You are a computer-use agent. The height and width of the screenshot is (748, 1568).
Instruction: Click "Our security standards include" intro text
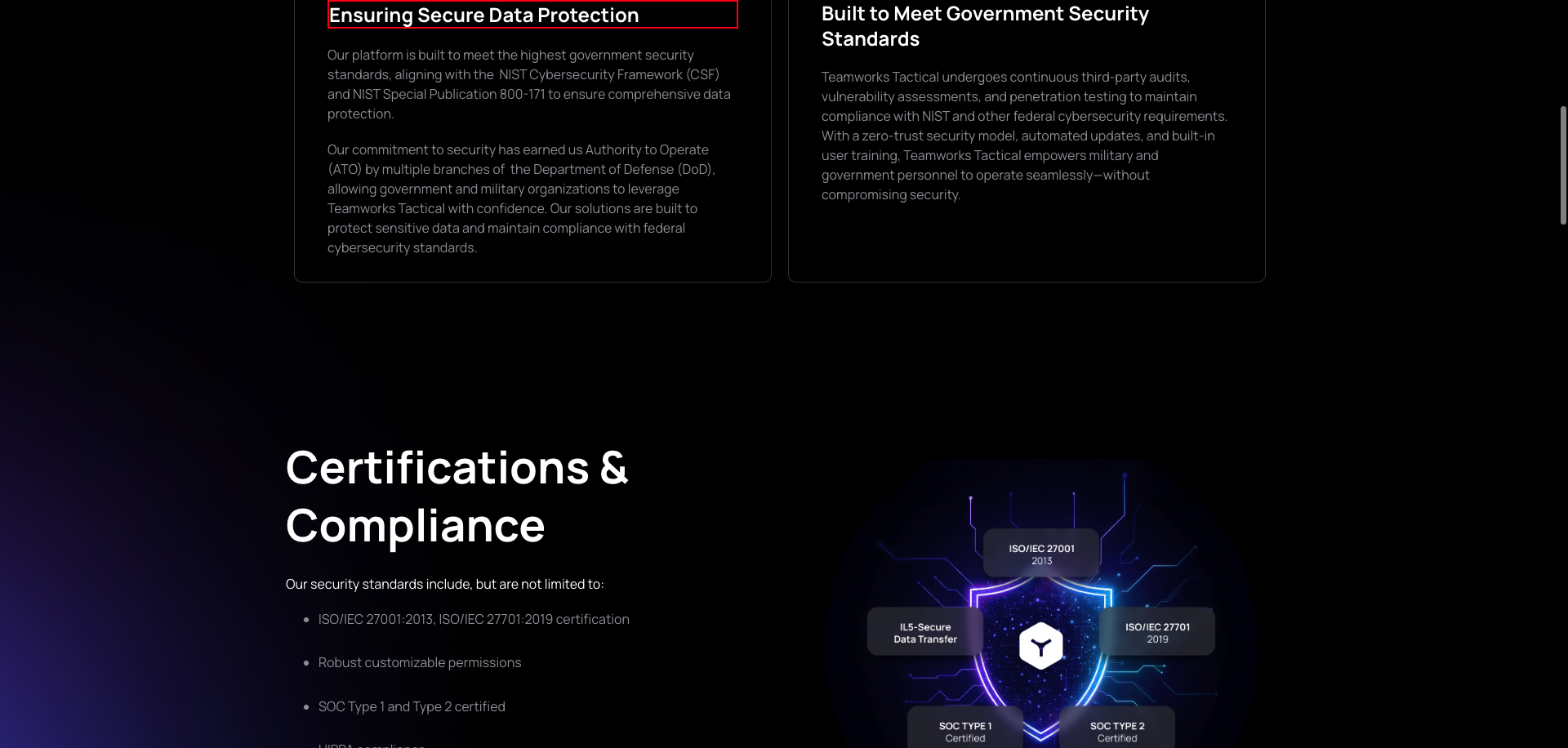(x=444, y=584)
